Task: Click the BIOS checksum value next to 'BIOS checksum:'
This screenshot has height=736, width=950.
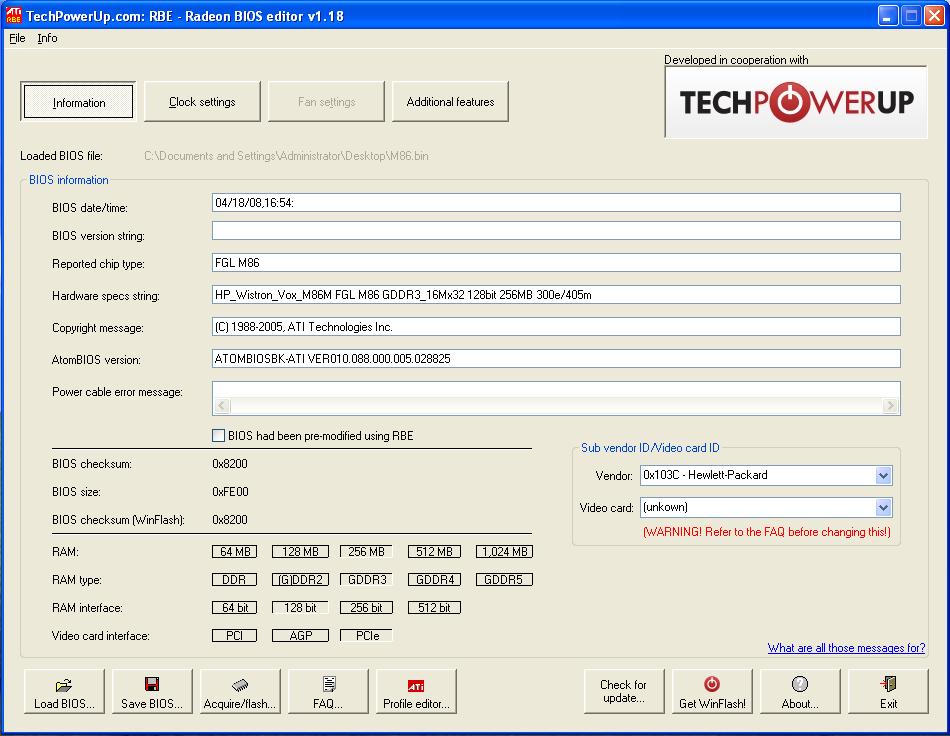Action: [230, 464]
